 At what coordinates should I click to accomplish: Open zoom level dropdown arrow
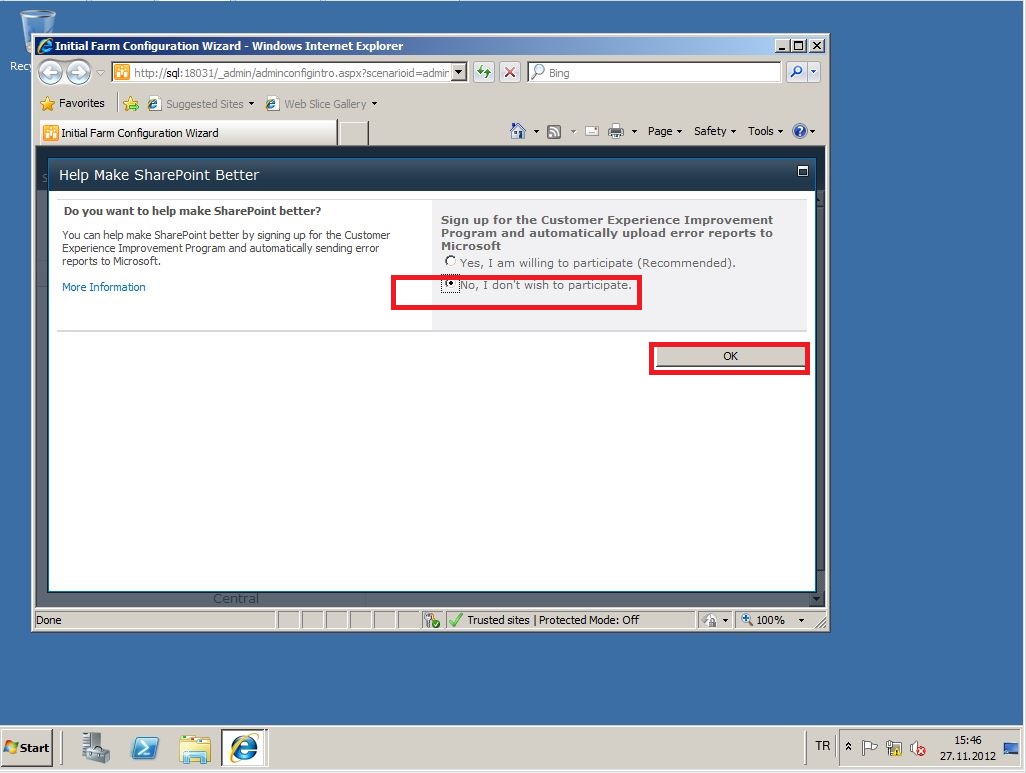802,620
